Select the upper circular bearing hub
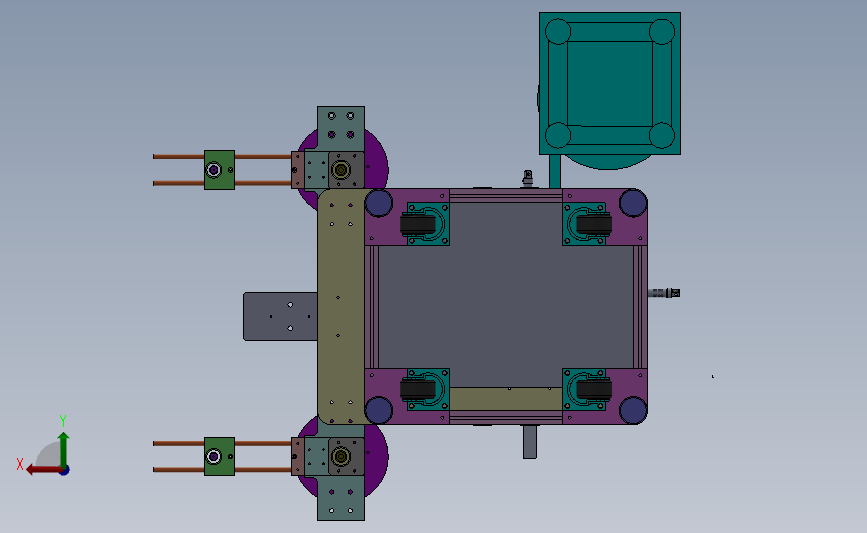Screen dimensions: 867x533 click(x=341, y=170)
